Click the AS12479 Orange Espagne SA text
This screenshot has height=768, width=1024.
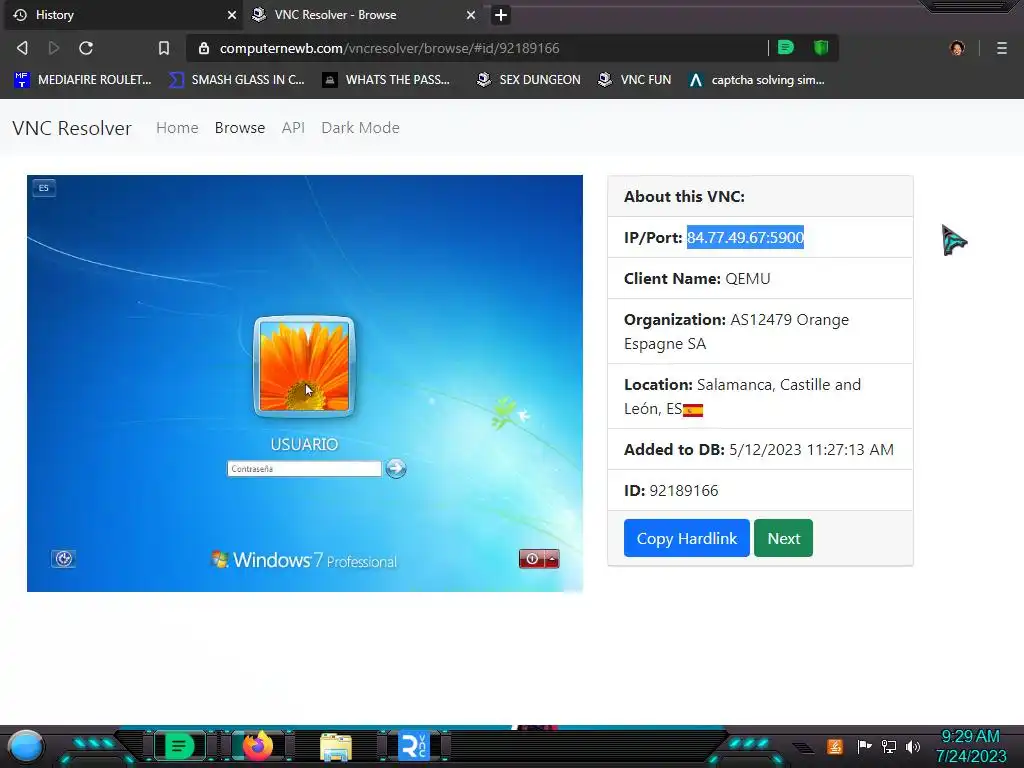click(736, 332)
